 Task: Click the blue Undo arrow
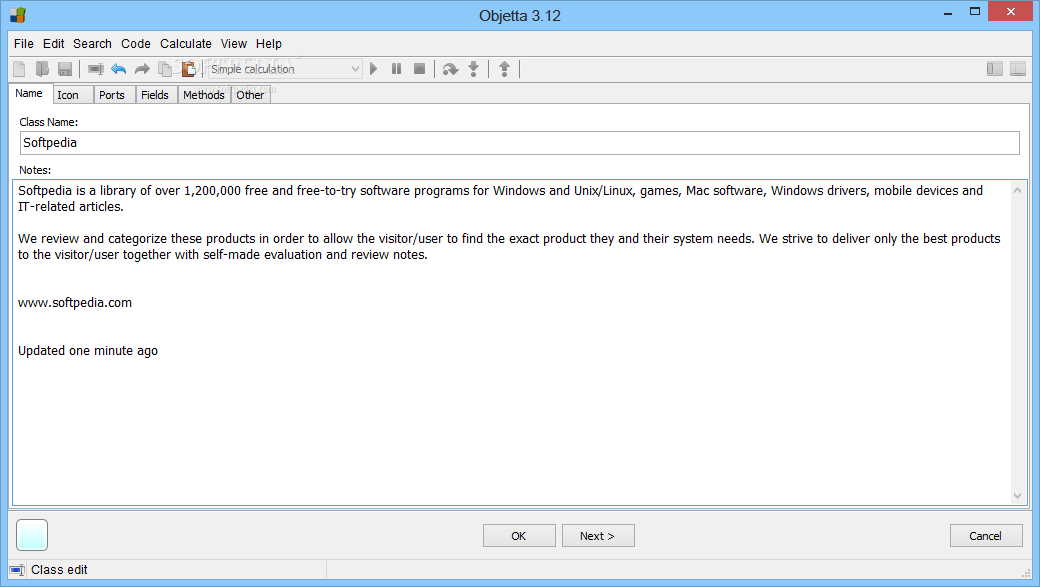click(119, 69)
